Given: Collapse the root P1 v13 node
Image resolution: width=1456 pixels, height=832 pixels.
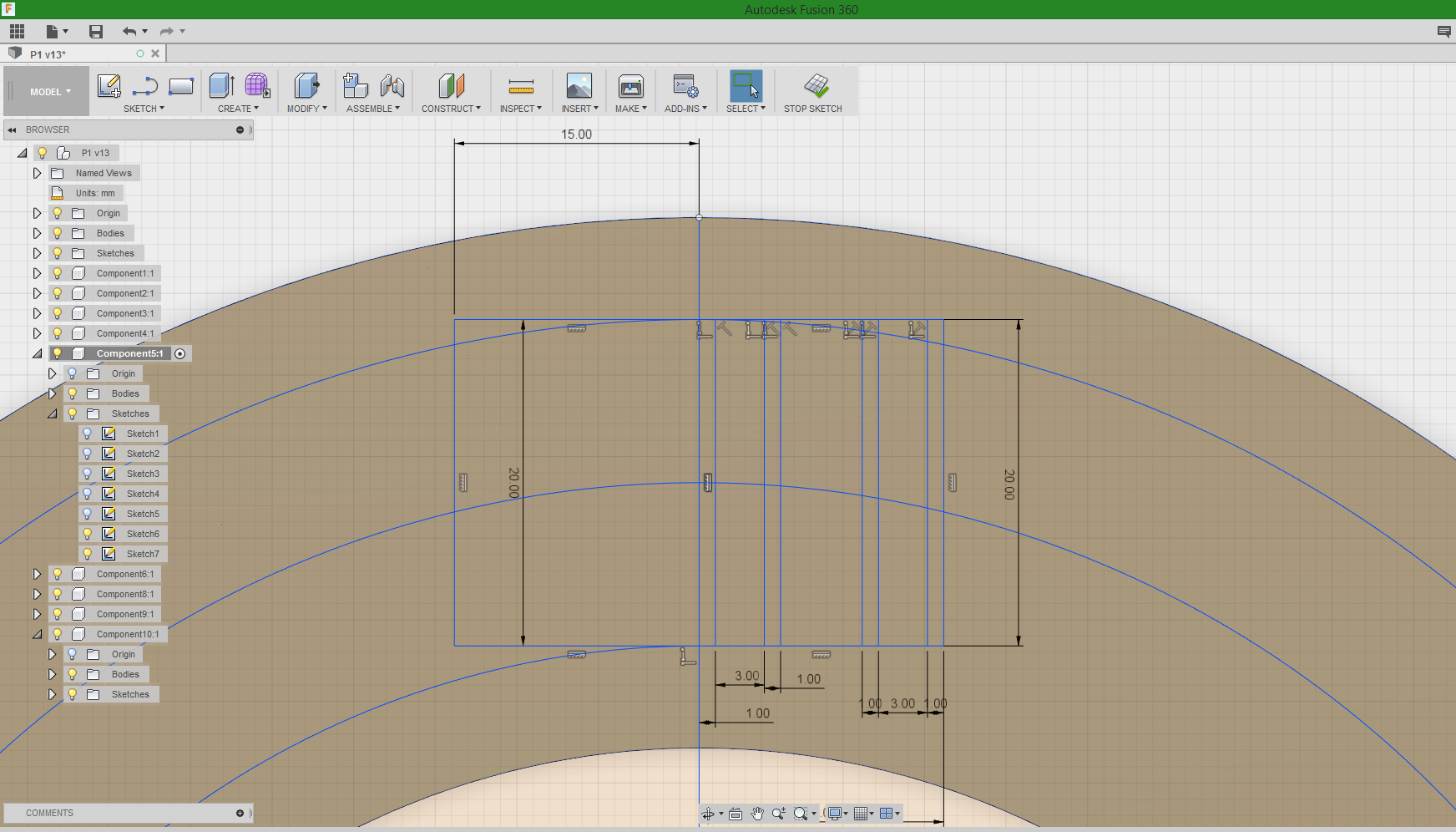Looking at the screenshot, I should coord(23,153).
